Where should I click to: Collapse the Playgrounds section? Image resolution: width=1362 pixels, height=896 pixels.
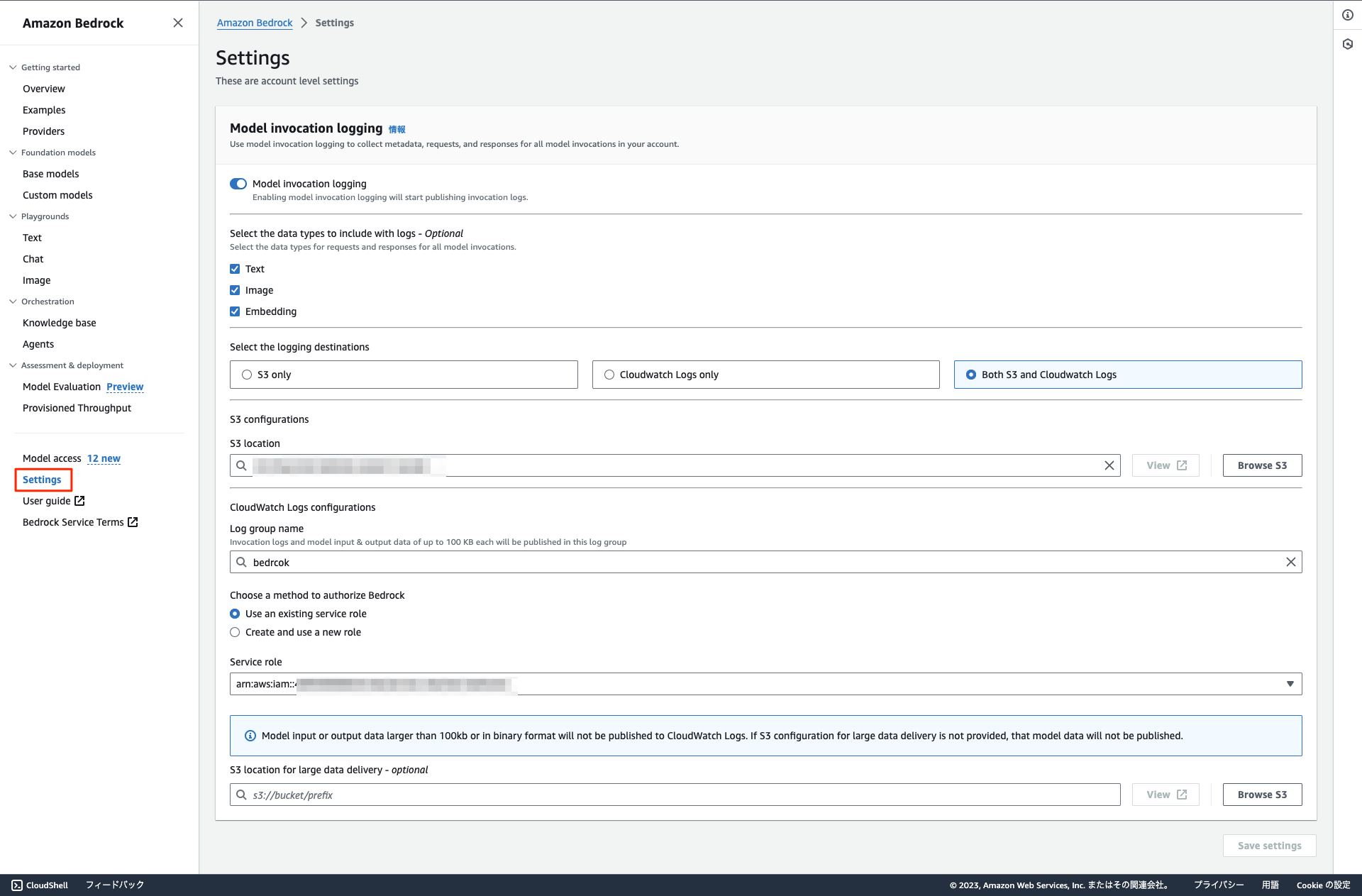pos(13,216)
